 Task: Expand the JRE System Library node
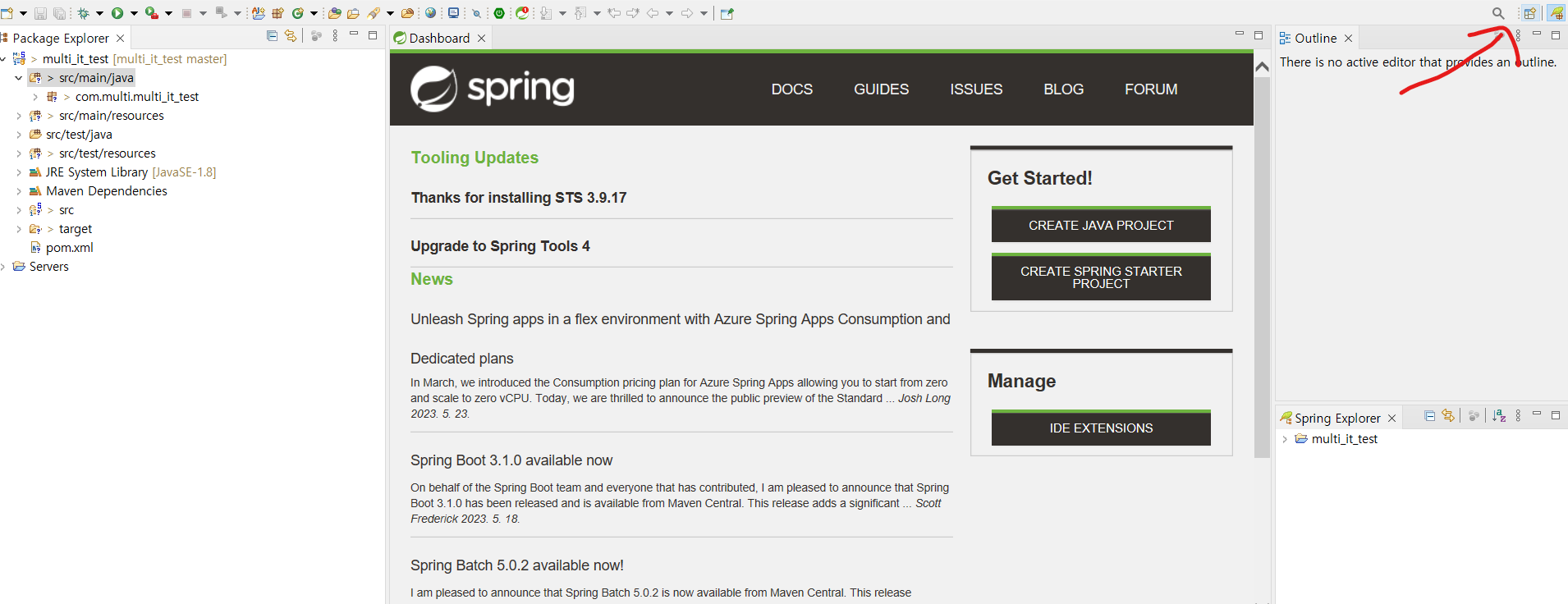click(19, 172)
